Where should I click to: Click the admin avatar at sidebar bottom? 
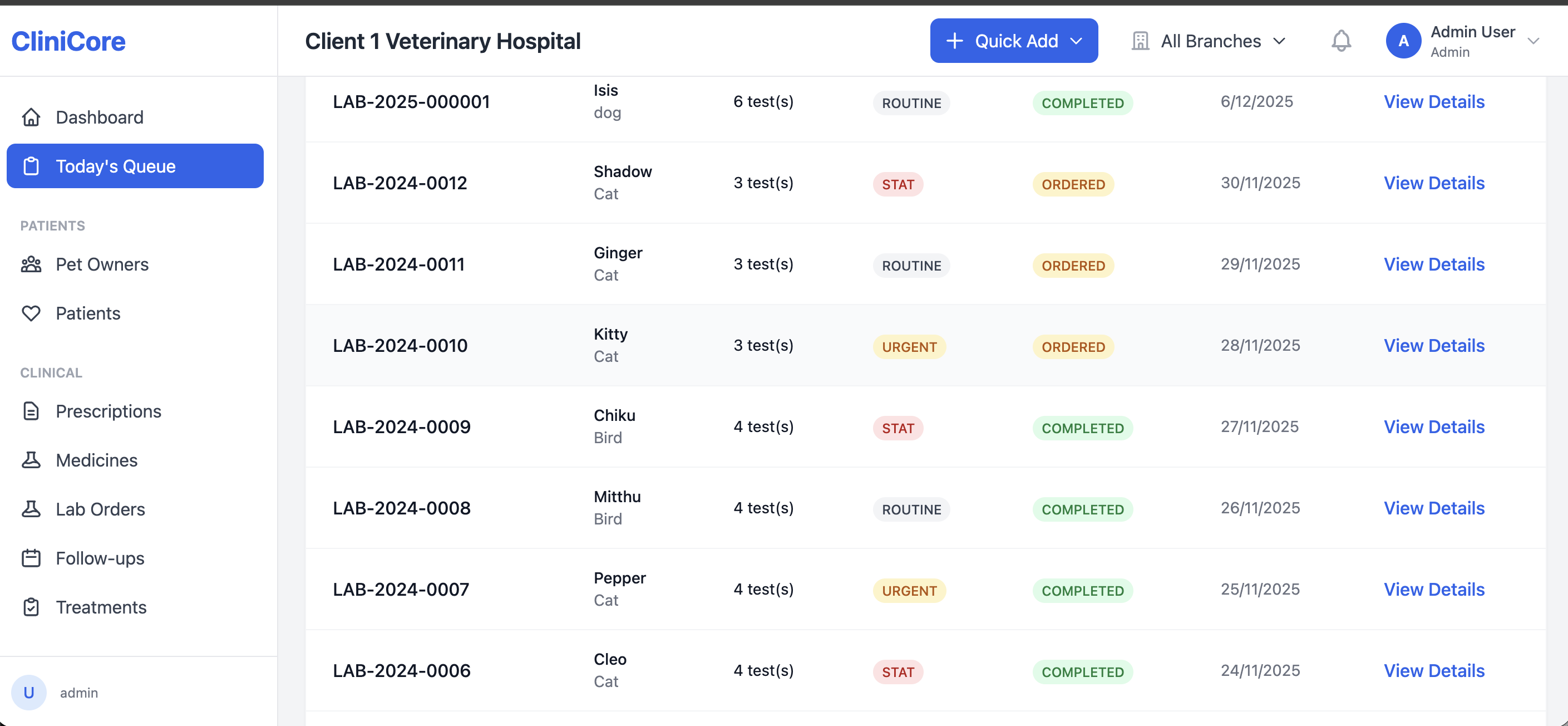pyautogui.click(x=28, y=693)
